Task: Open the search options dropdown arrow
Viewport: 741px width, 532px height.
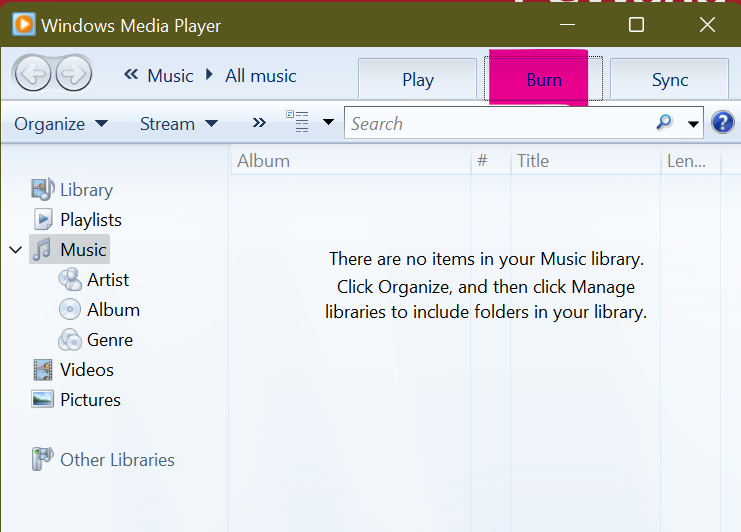Action: (x=693, y=124)
